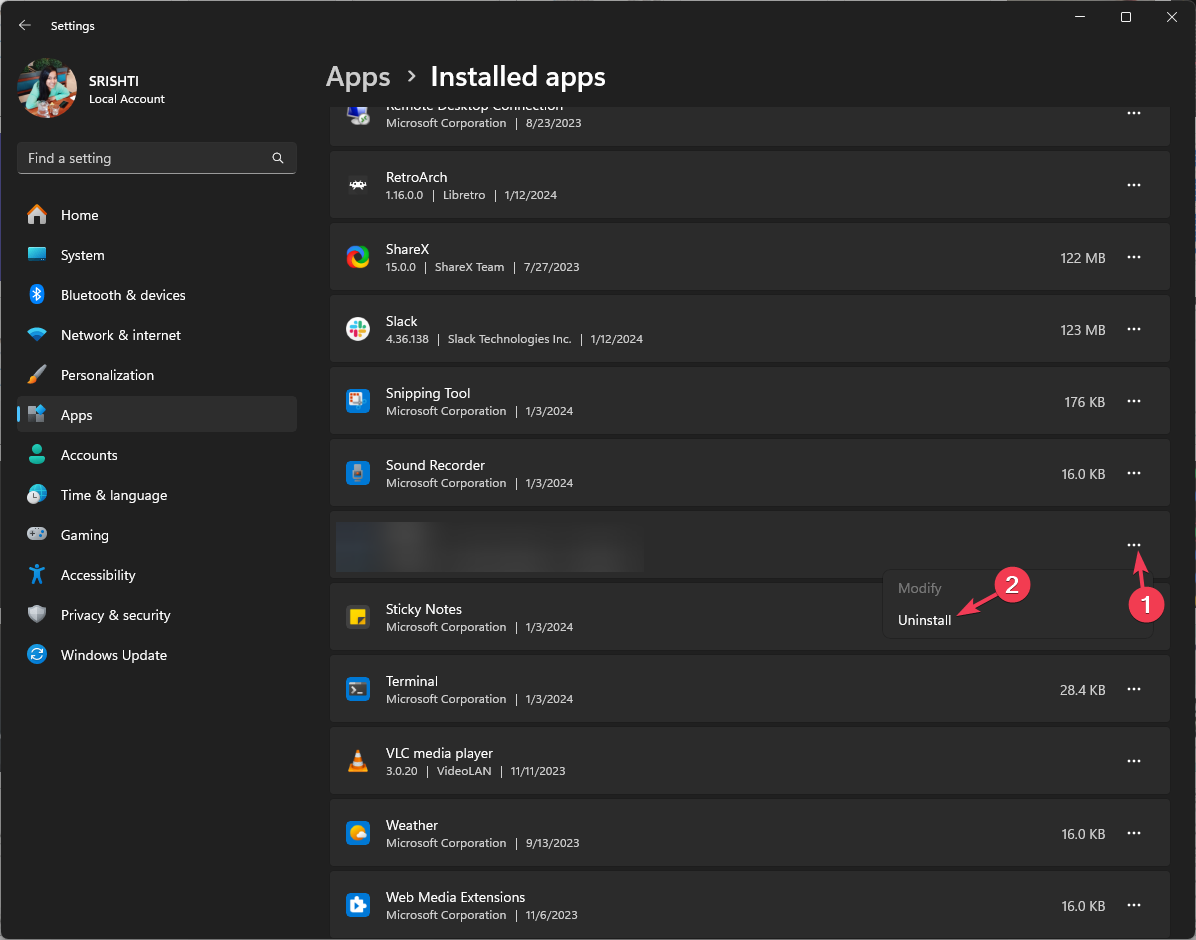Open more options for ShareX
Image resolution: width=1196 pixels, height=940 pixels.
pyautogui.click(x=1134, y=257)
